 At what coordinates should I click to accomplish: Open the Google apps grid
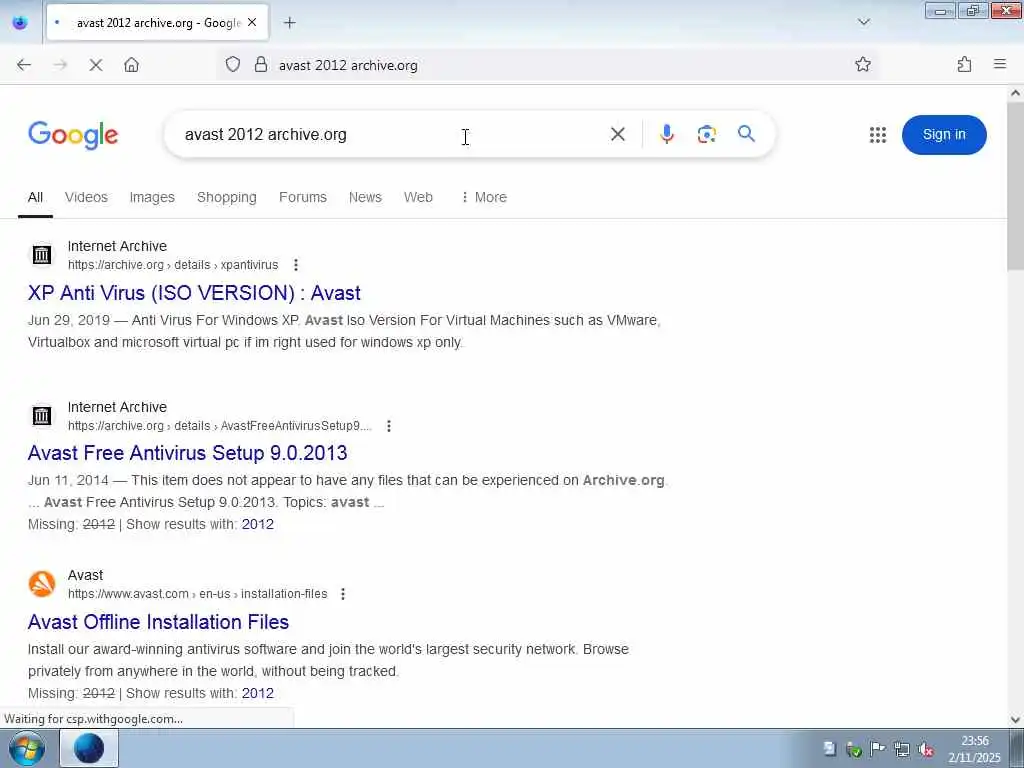878,135
